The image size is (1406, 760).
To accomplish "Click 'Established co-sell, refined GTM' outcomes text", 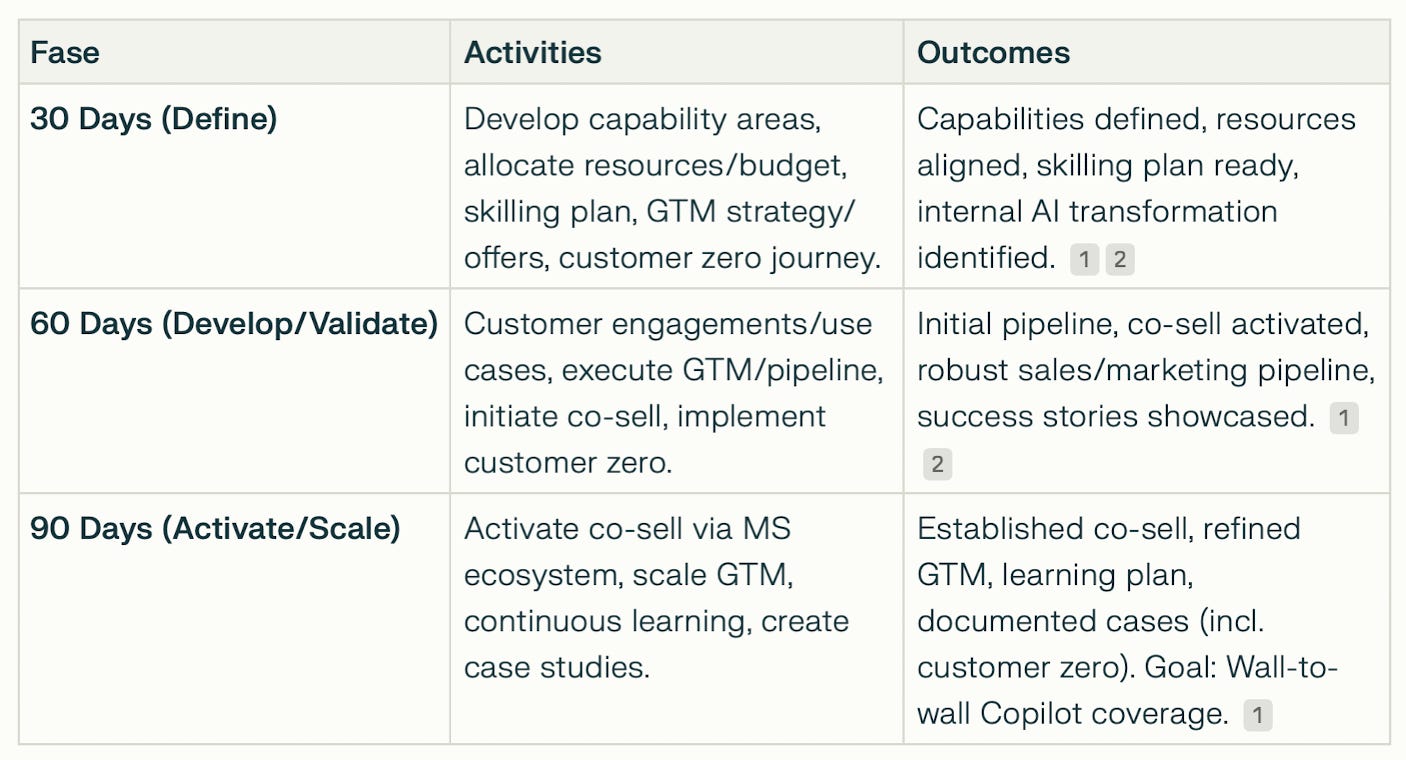I will (1108, 529).
